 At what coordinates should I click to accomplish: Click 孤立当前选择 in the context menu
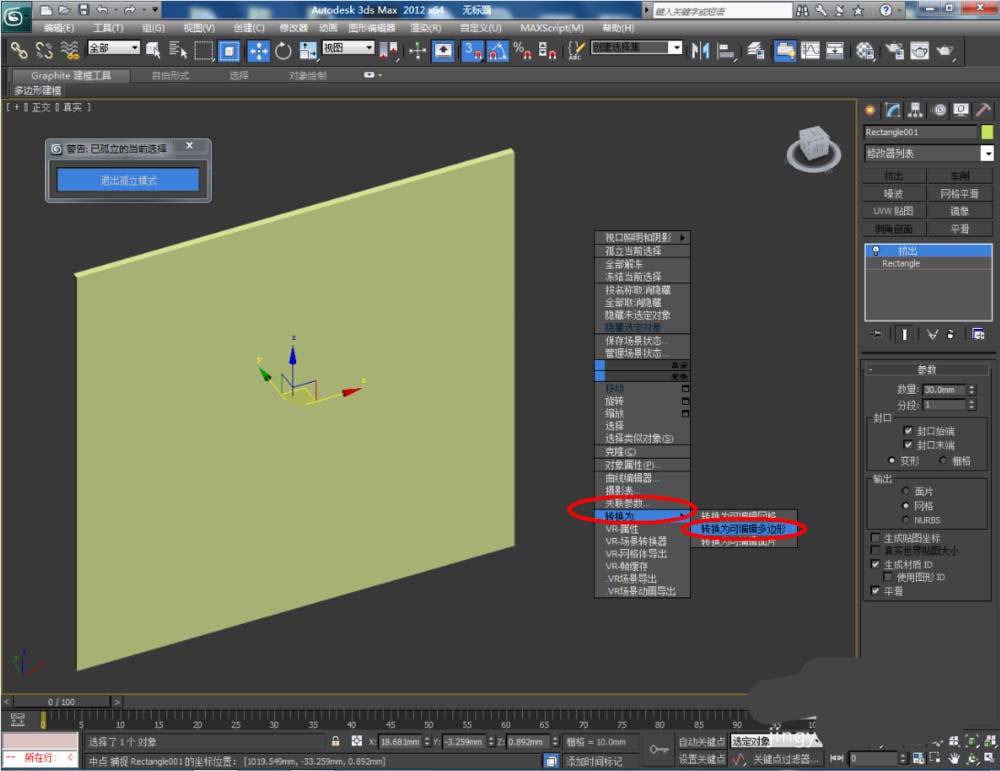(642, 251)
